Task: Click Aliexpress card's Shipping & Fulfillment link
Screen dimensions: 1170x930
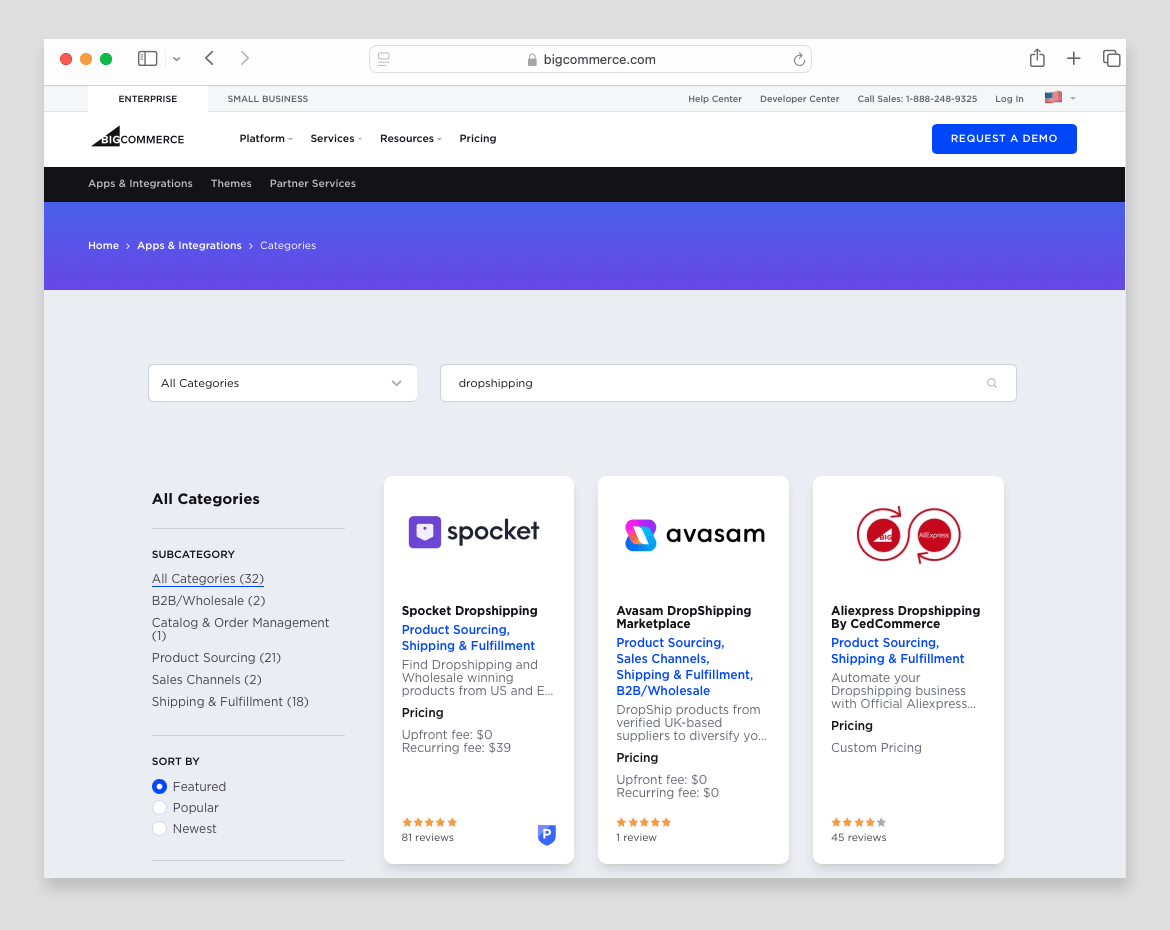Action: (898, 659)
